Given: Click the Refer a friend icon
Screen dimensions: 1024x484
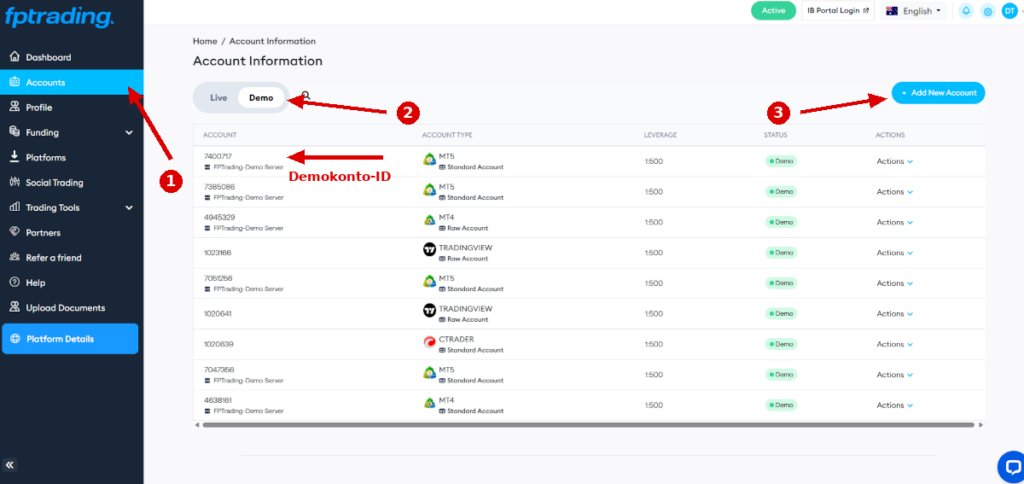Looking at the screenshot, I should click(14, 257).
